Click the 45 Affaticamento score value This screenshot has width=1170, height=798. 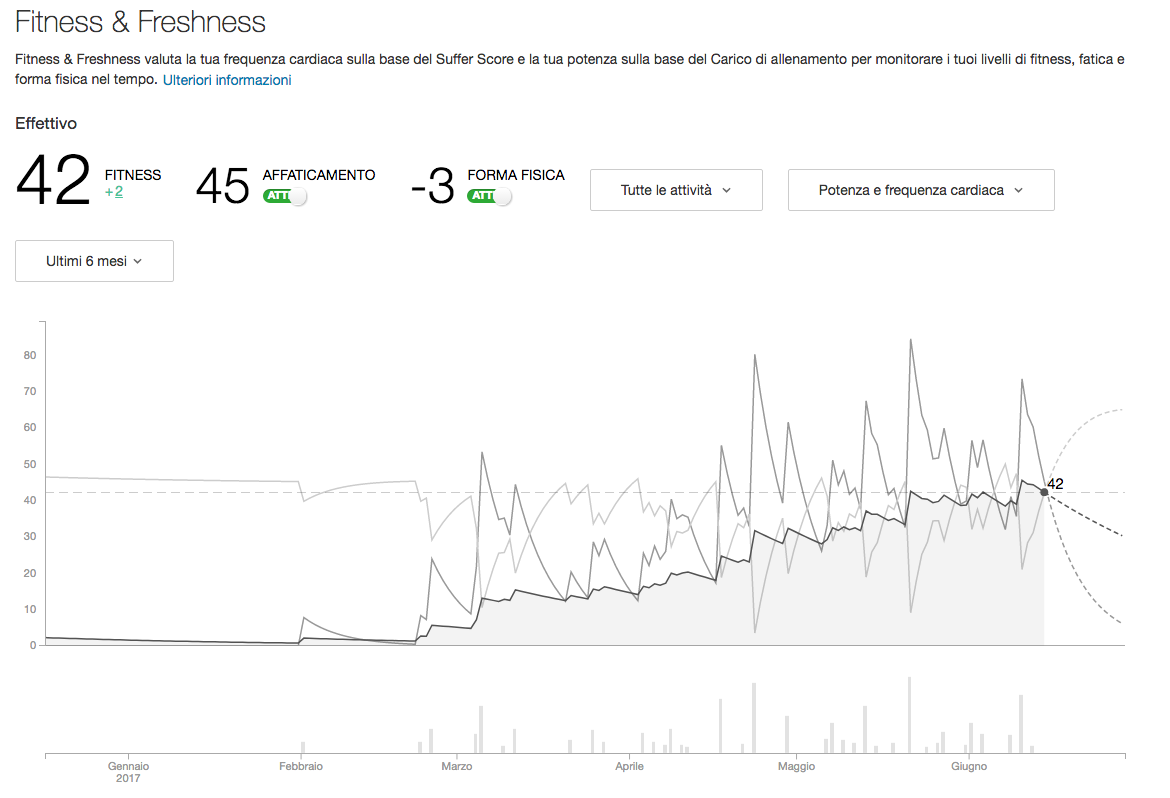click(x=222, y=186)
